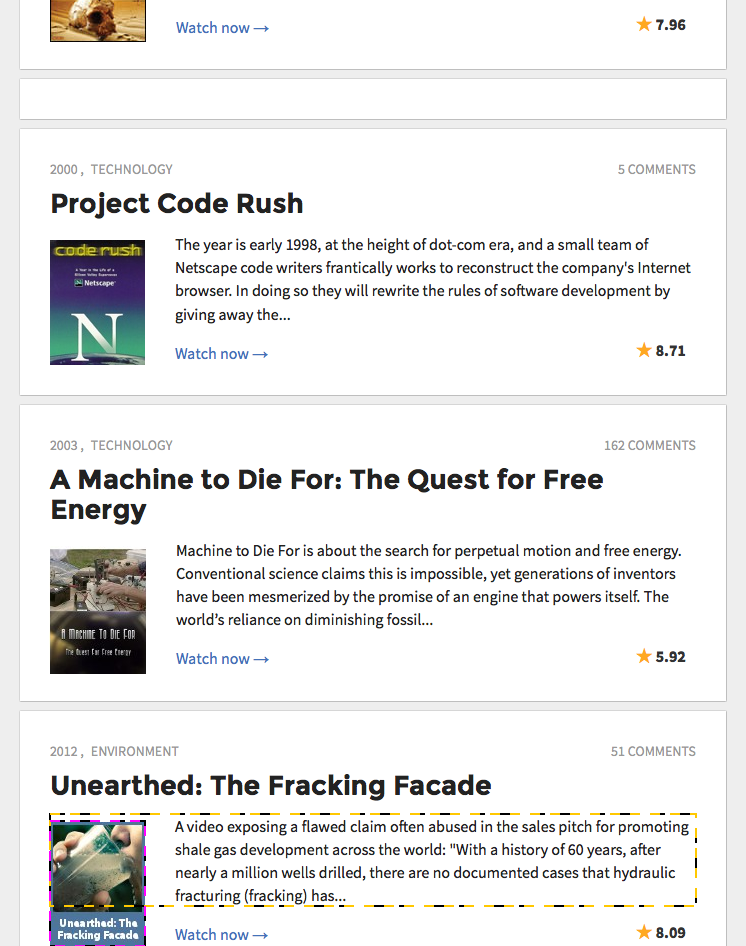Click Watch now under Machine to Die For

pos(222,659)
